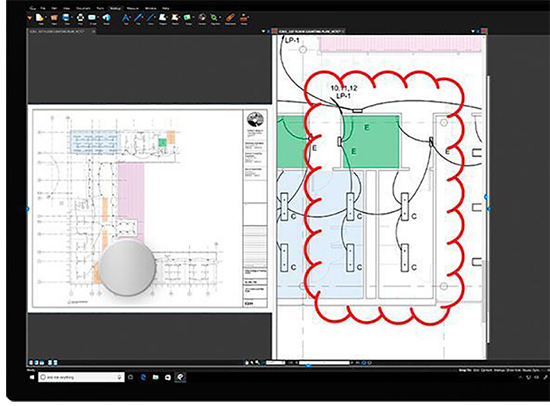The image size is (550, 406).
Task: Click the '10,11,12 LP-1' circuit label
Action: tap(344, 92)
